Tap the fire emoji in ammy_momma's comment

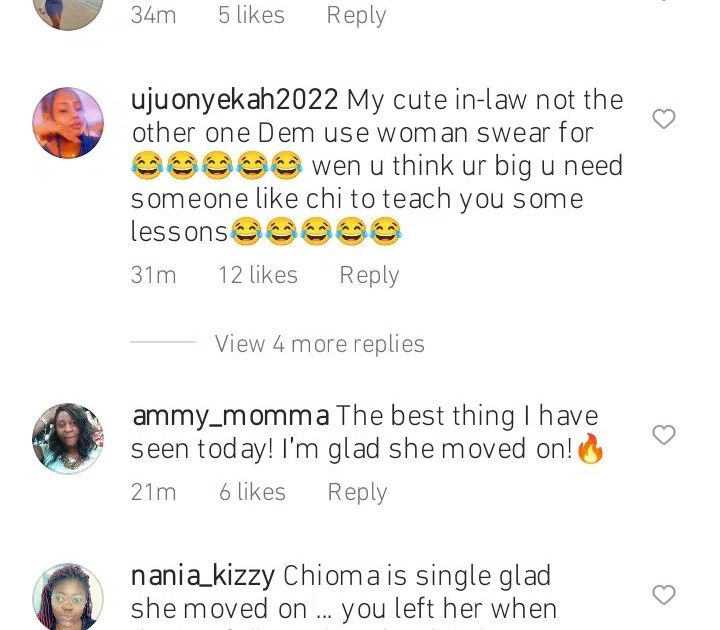coord(591,452)
